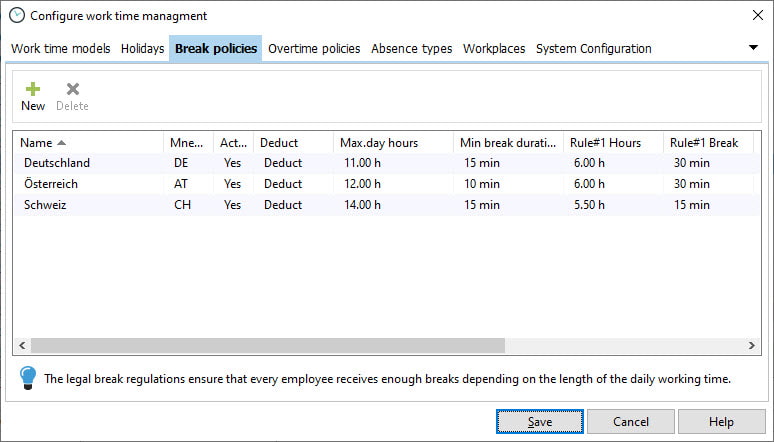Click the Save button
The image size is (774, 442).
click(540, 421)
